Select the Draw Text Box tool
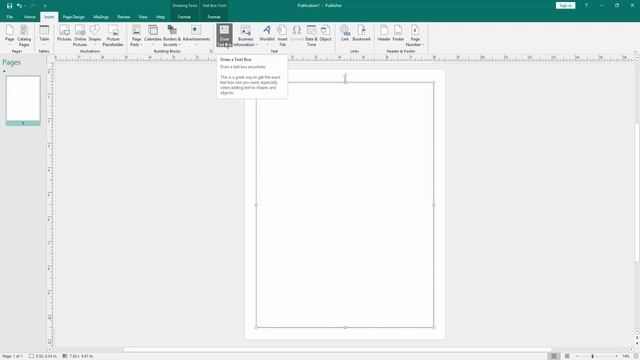This screenshot has height=360, width=640. pos(224,36)
